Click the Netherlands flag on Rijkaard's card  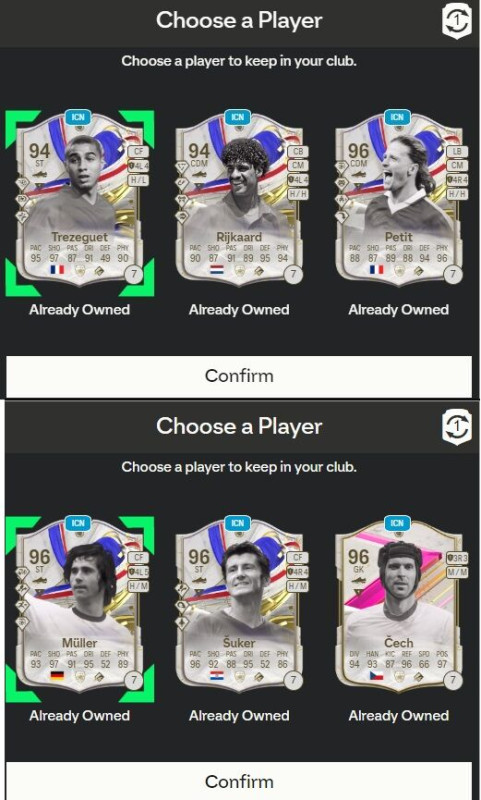pyautogui.click(x=217, y=269)
